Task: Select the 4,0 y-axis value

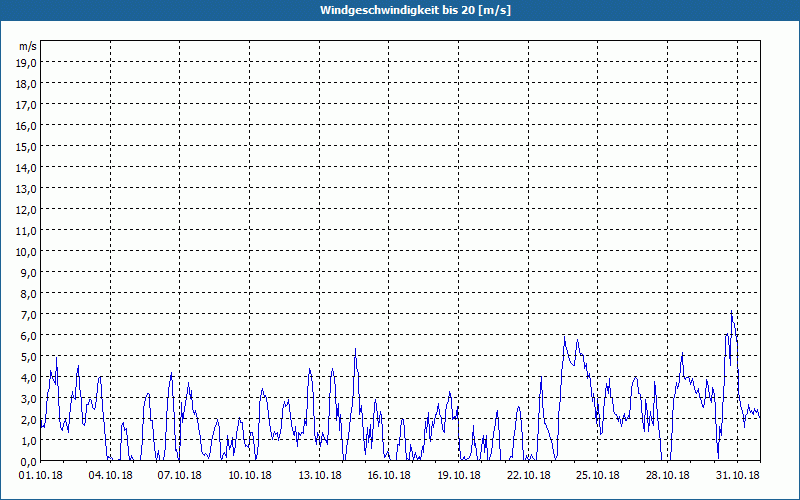Action: (29, 378)
